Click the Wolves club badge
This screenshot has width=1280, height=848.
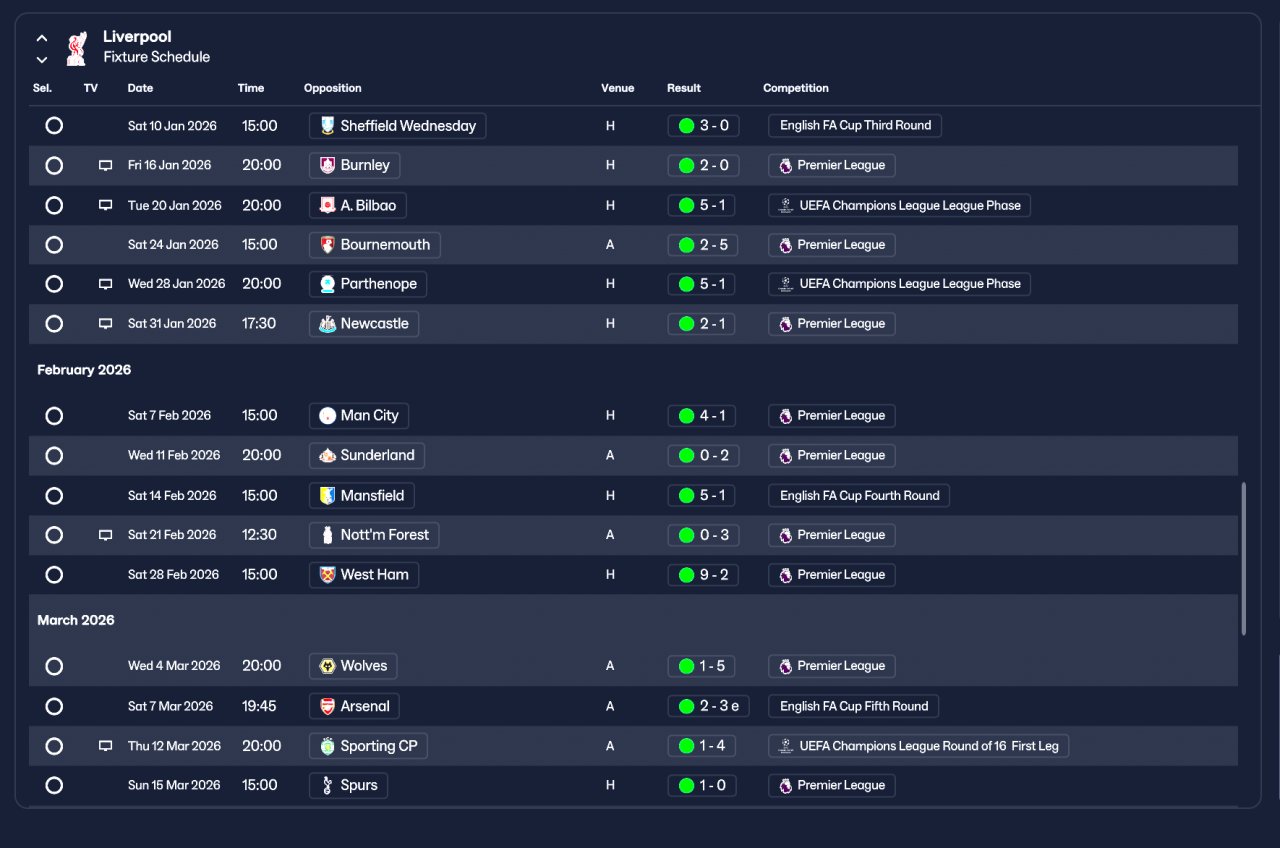pos(327,666)
